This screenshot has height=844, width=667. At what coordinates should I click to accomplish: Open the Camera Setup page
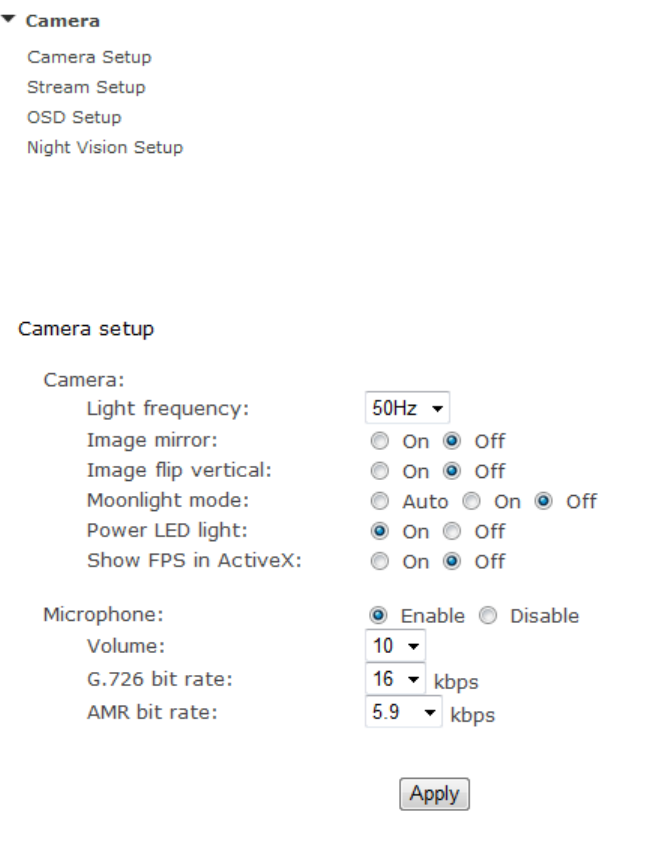(89, 57)
